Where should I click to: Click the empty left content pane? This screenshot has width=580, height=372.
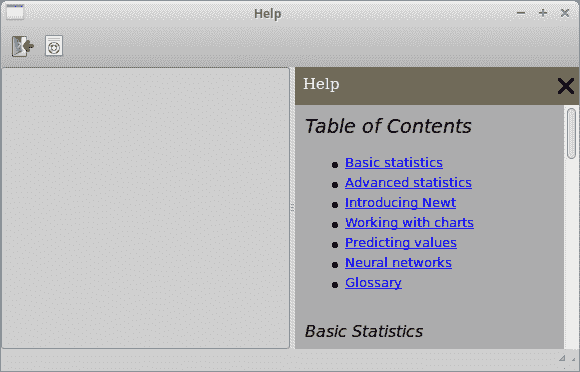click(145, 208)
